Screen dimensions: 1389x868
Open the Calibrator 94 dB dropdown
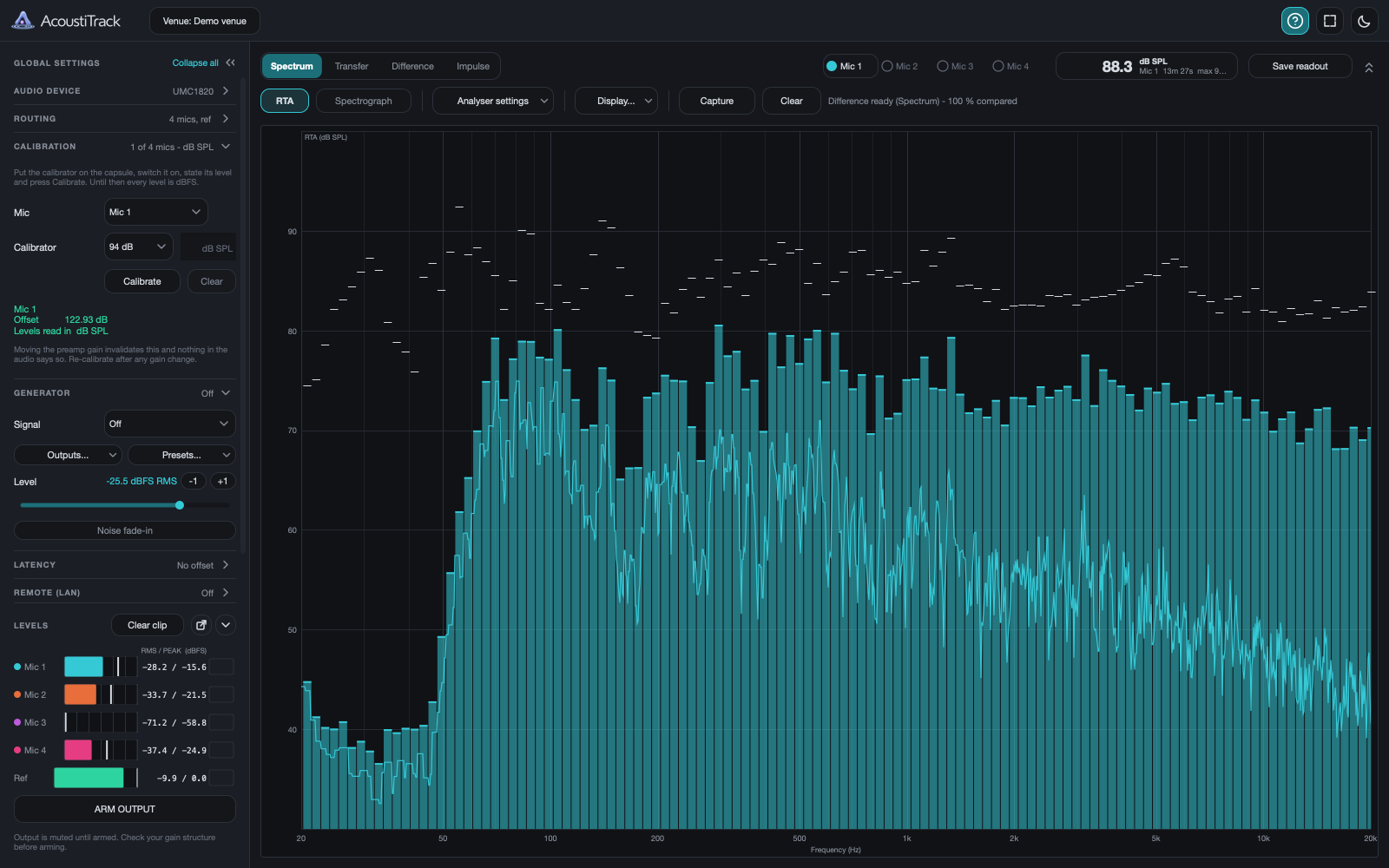pyautogui.click(x=139, y=247)
